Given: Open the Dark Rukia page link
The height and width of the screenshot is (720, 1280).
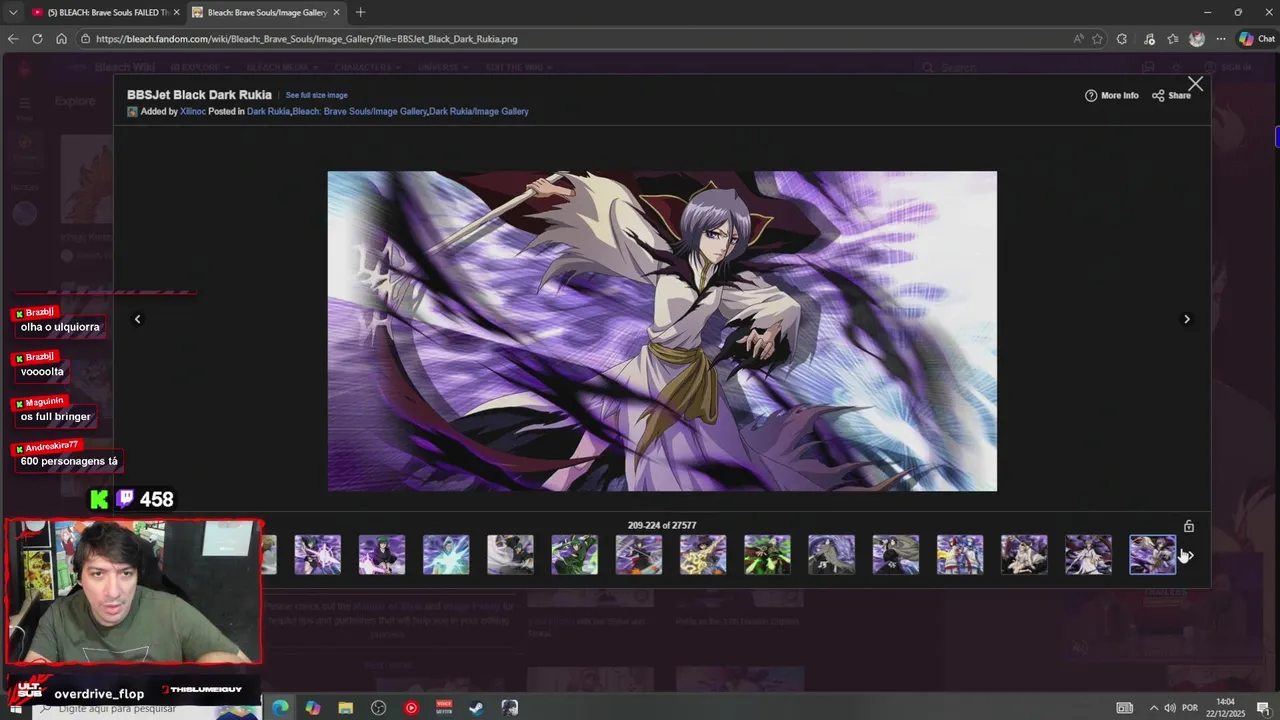Looking at the screenshot, I should [268, 111].
